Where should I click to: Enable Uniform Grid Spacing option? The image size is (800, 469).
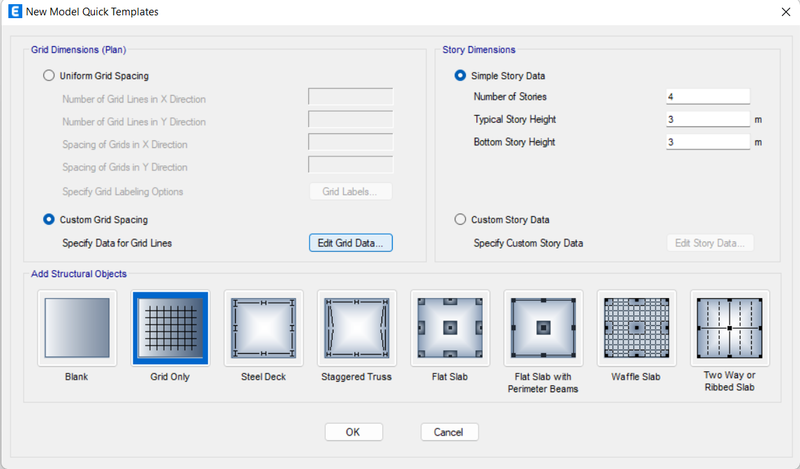click(x=48, y=76)
